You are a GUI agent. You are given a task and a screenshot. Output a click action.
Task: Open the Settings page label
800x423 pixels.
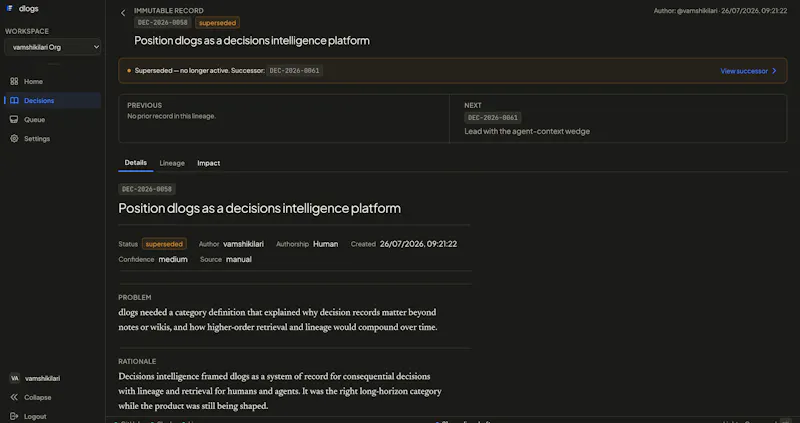[x=37, y=139]
